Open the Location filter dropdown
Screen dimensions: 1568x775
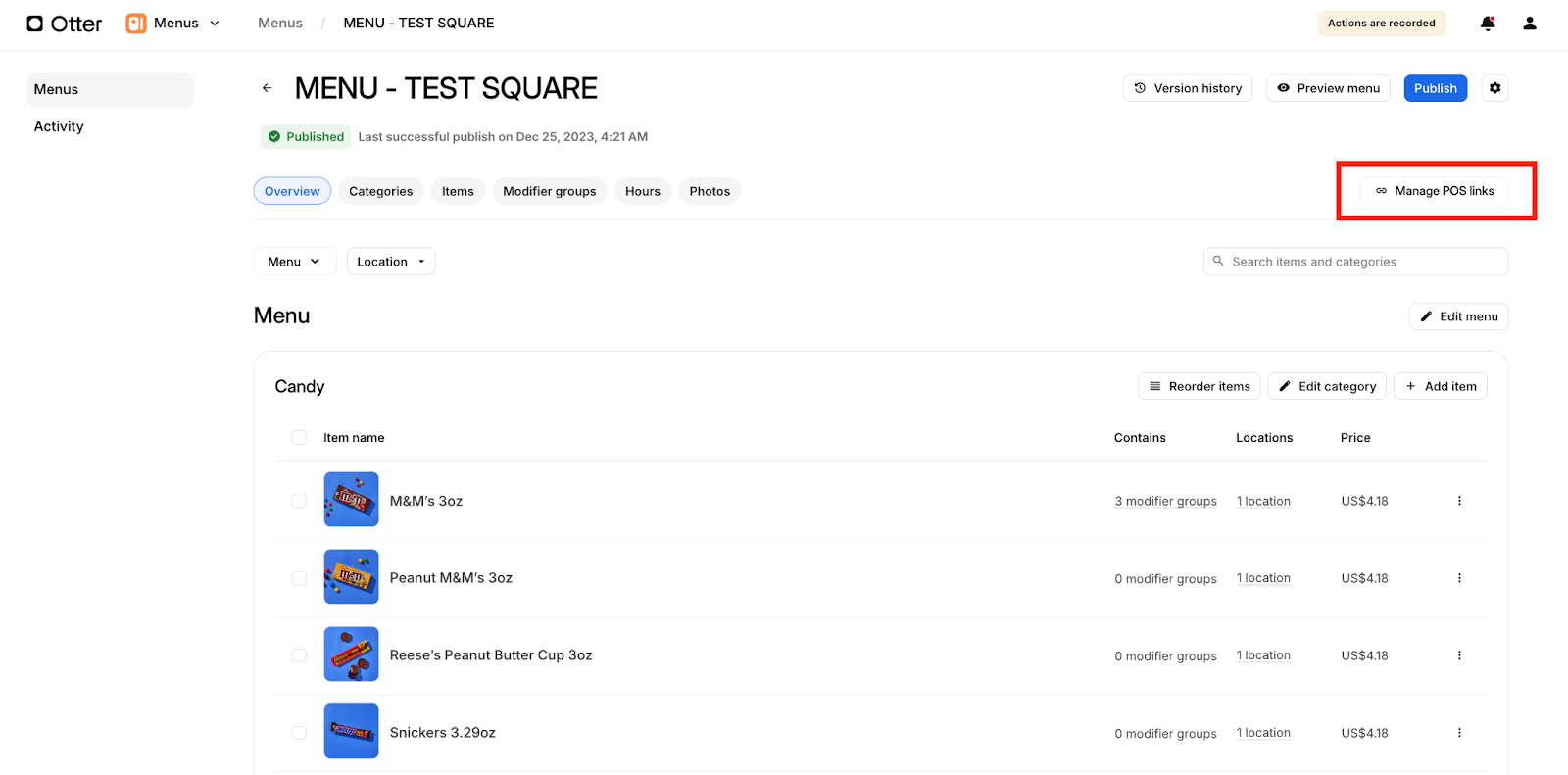coord(390,262)
